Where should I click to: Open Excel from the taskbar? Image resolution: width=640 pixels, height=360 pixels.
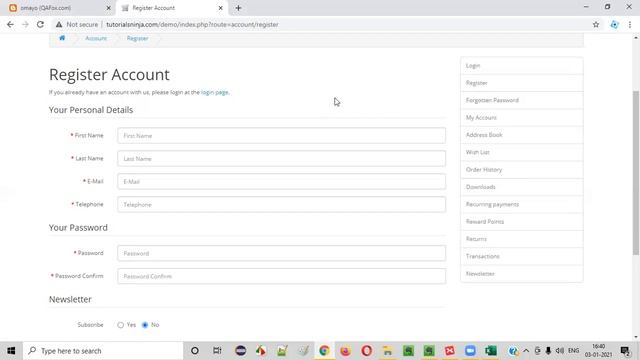tap(491, 351)
